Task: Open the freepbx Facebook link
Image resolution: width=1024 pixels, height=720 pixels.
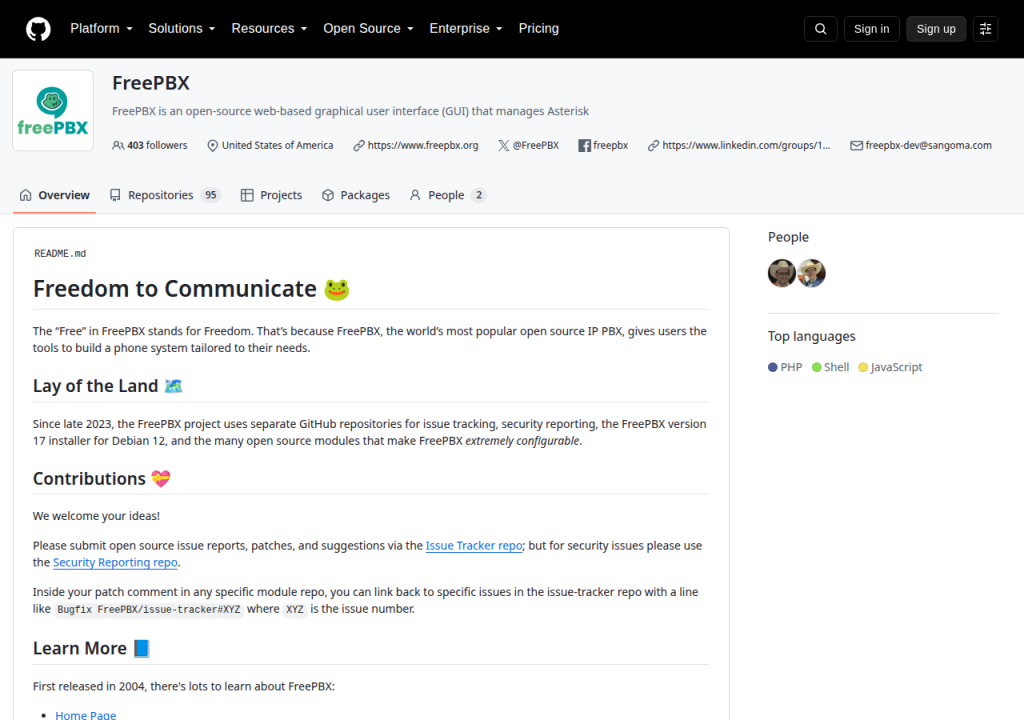Action: (x=611, y=145)
